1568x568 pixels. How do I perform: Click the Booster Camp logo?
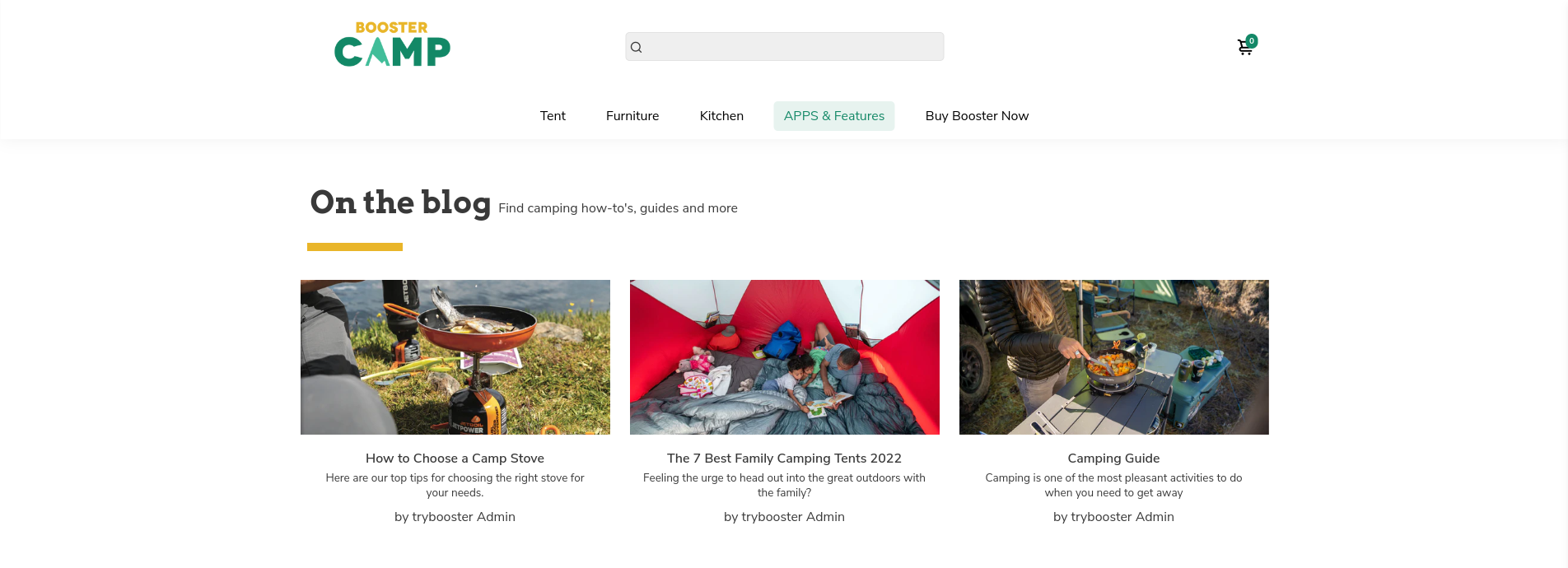392,44
